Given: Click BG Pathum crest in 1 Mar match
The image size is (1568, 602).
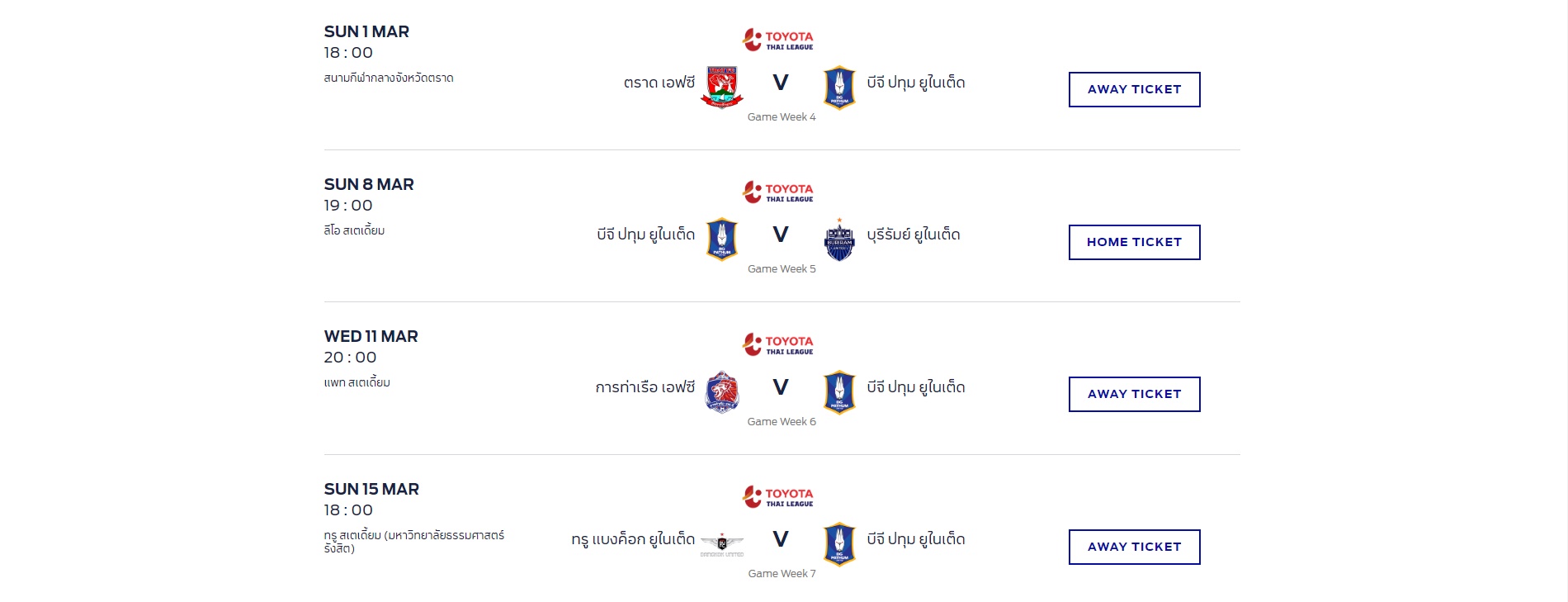Looking at the screenshot, I should point(839,88).
